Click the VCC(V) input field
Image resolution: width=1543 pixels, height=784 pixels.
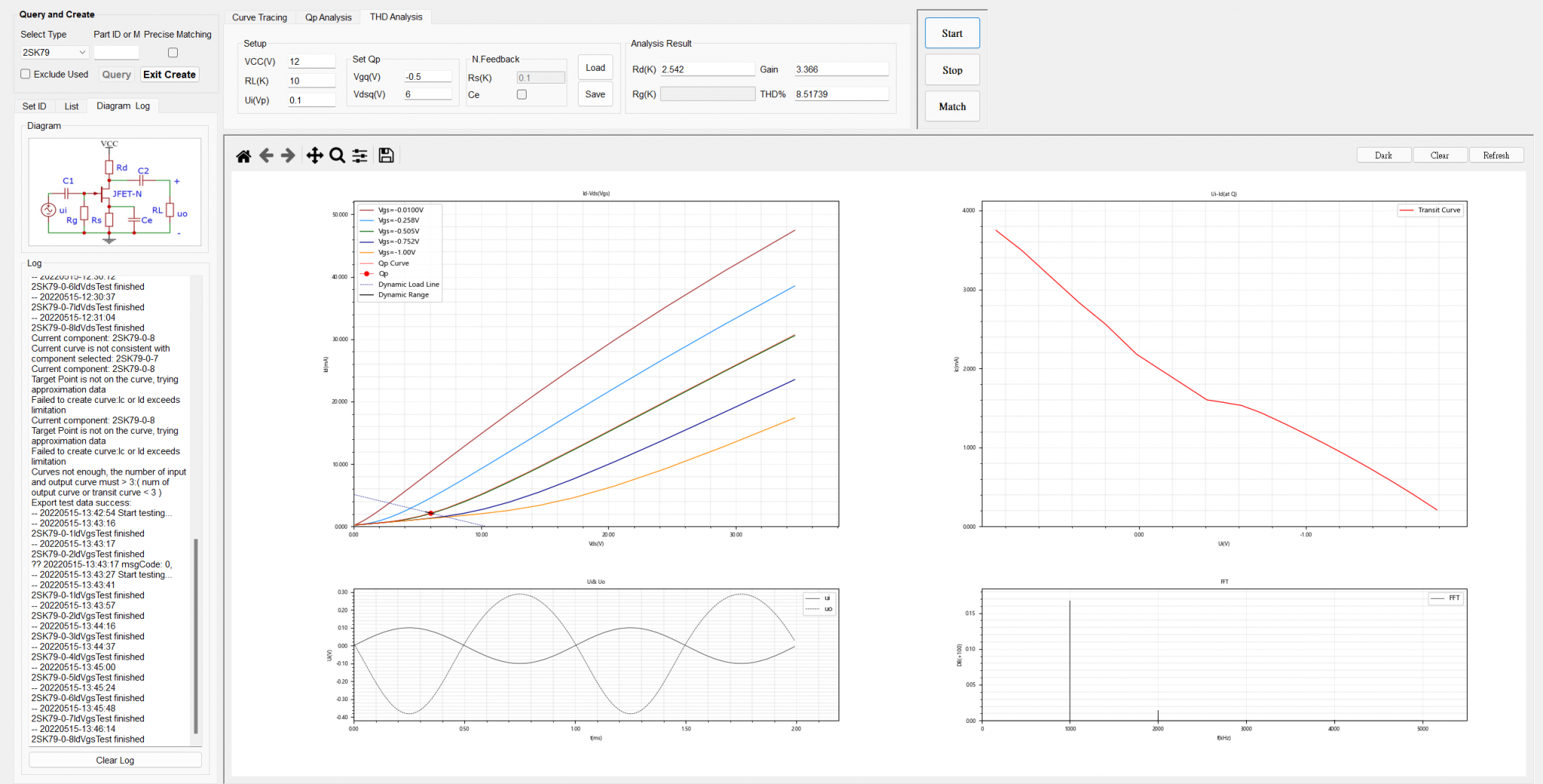311,62
